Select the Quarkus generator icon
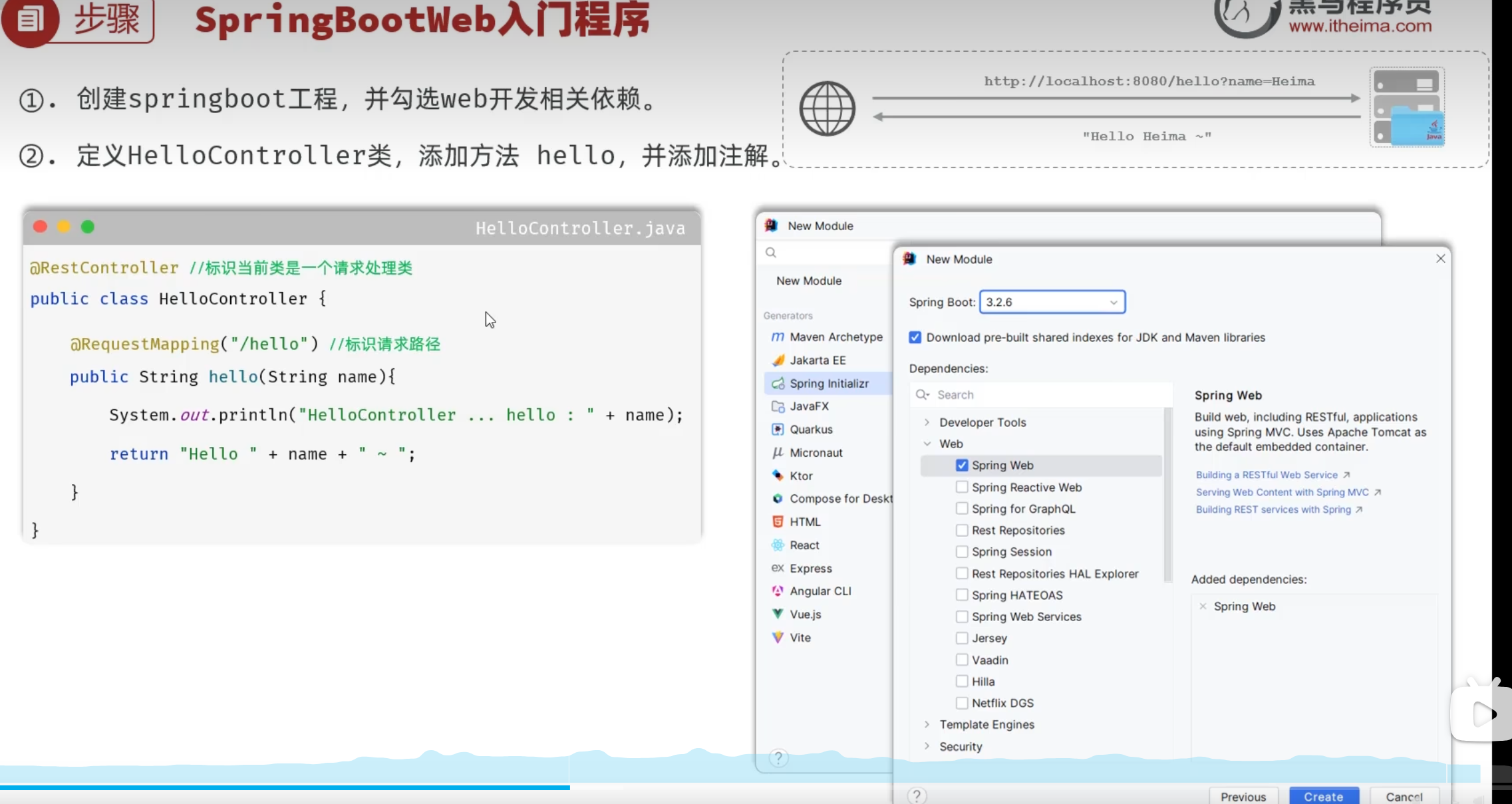1512x804 pixels. coord(778,430)
